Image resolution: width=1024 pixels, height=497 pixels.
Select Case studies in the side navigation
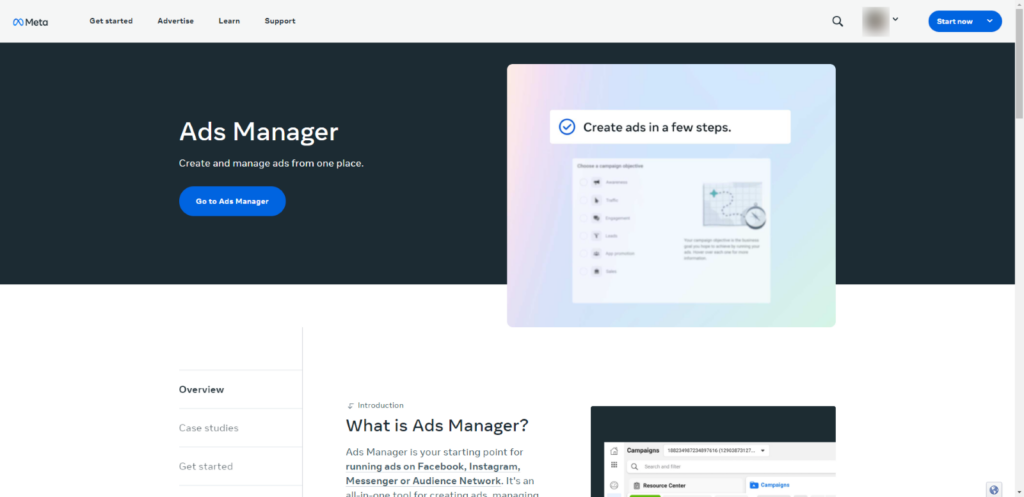coord(208,428)
